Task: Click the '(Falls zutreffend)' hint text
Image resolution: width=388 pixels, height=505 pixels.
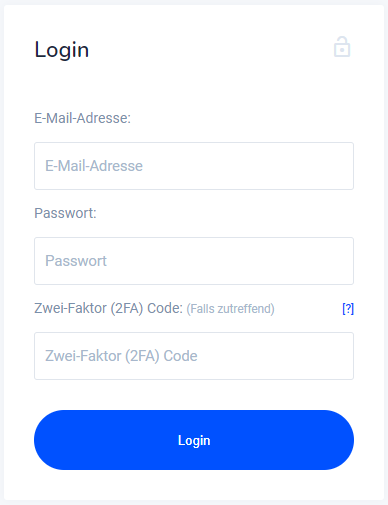Action: pyautogui.click(x=230, y=309)
